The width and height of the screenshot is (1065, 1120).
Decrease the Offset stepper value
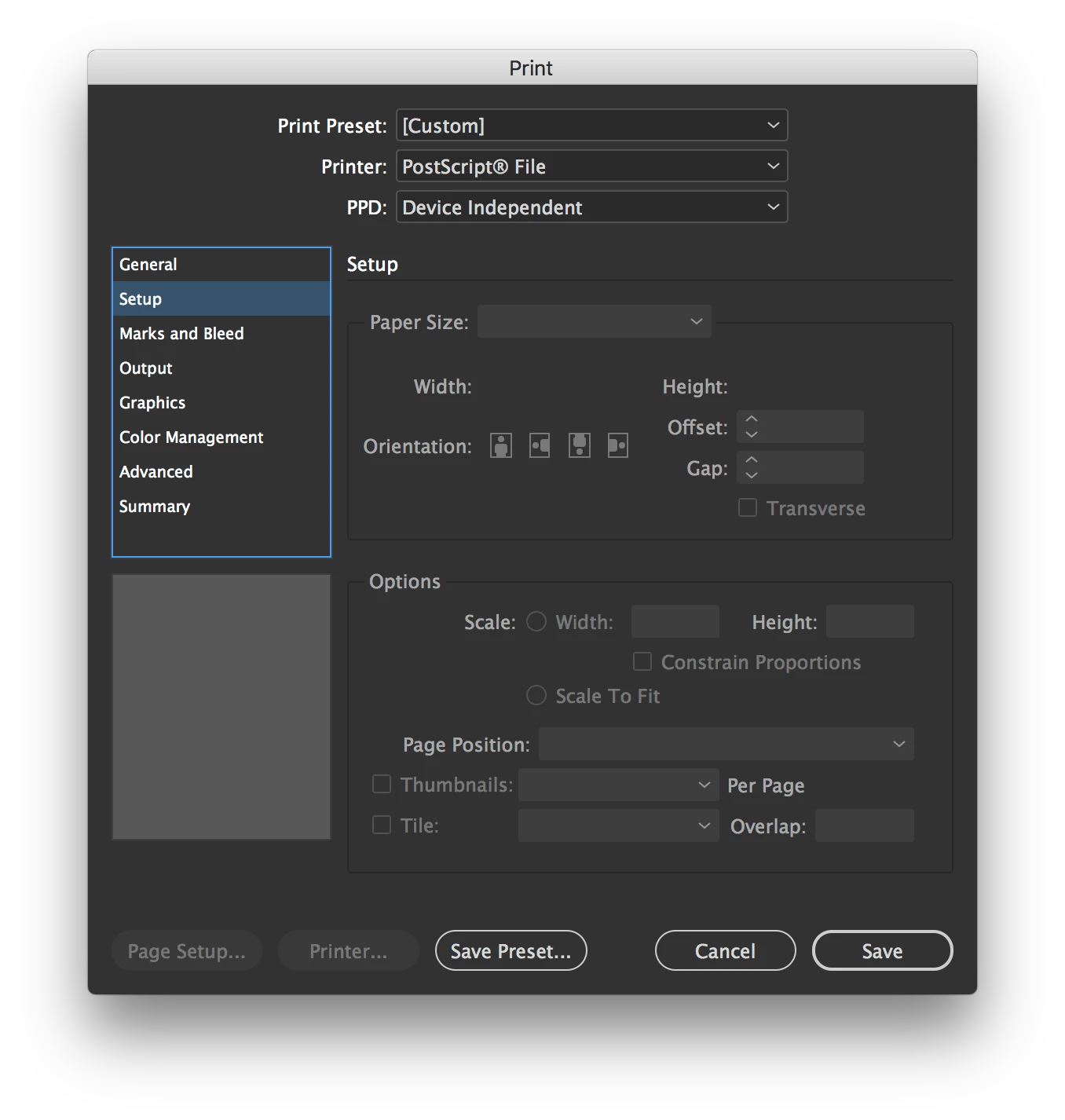pos(752,434)
